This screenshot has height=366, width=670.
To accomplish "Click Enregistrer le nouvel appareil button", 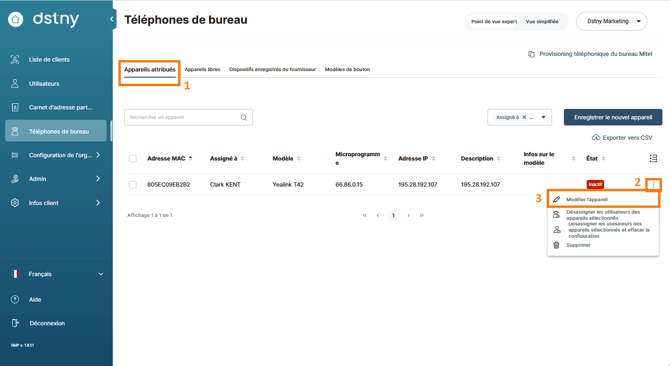I will click(x=613, y=117).
